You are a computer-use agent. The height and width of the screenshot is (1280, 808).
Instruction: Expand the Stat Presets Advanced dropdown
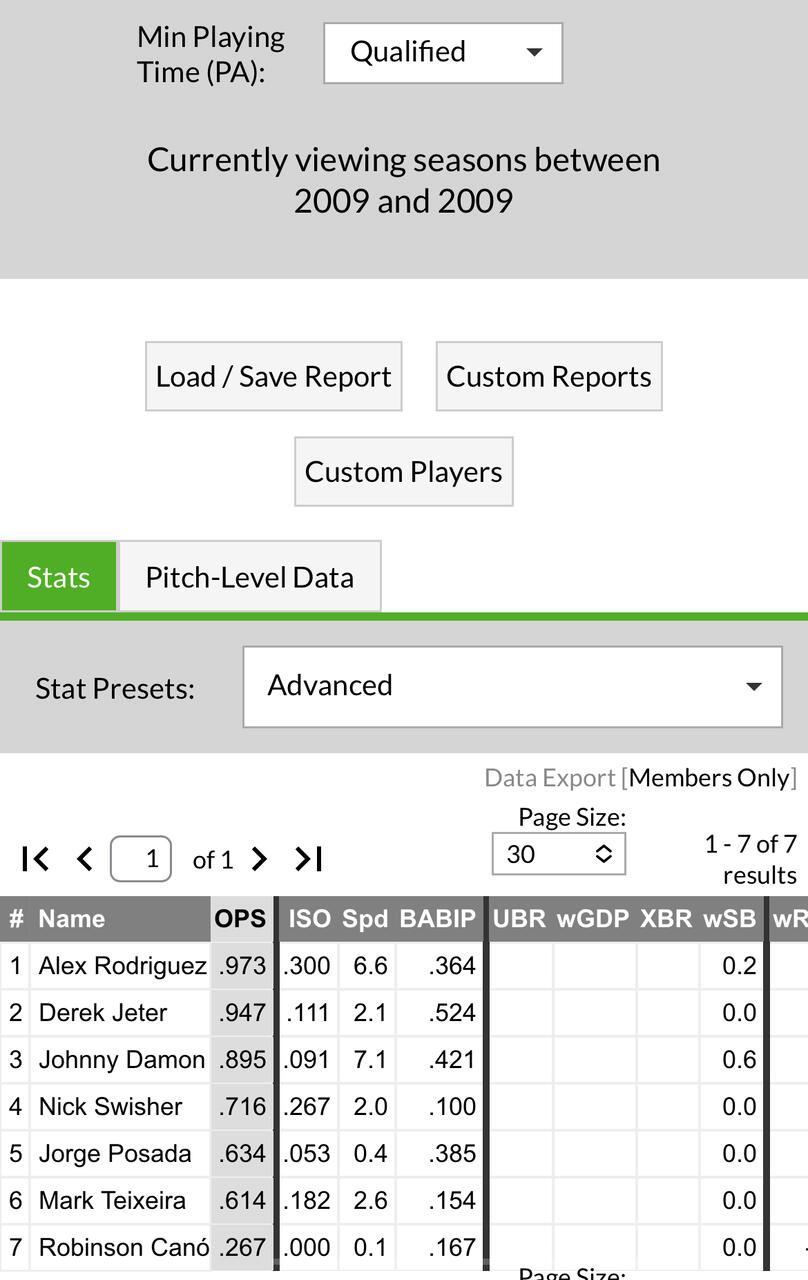coord(512,687)
